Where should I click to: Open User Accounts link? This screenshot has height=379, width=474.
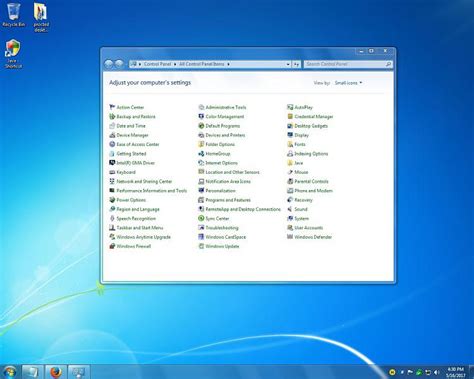click(x=309, y=228)
